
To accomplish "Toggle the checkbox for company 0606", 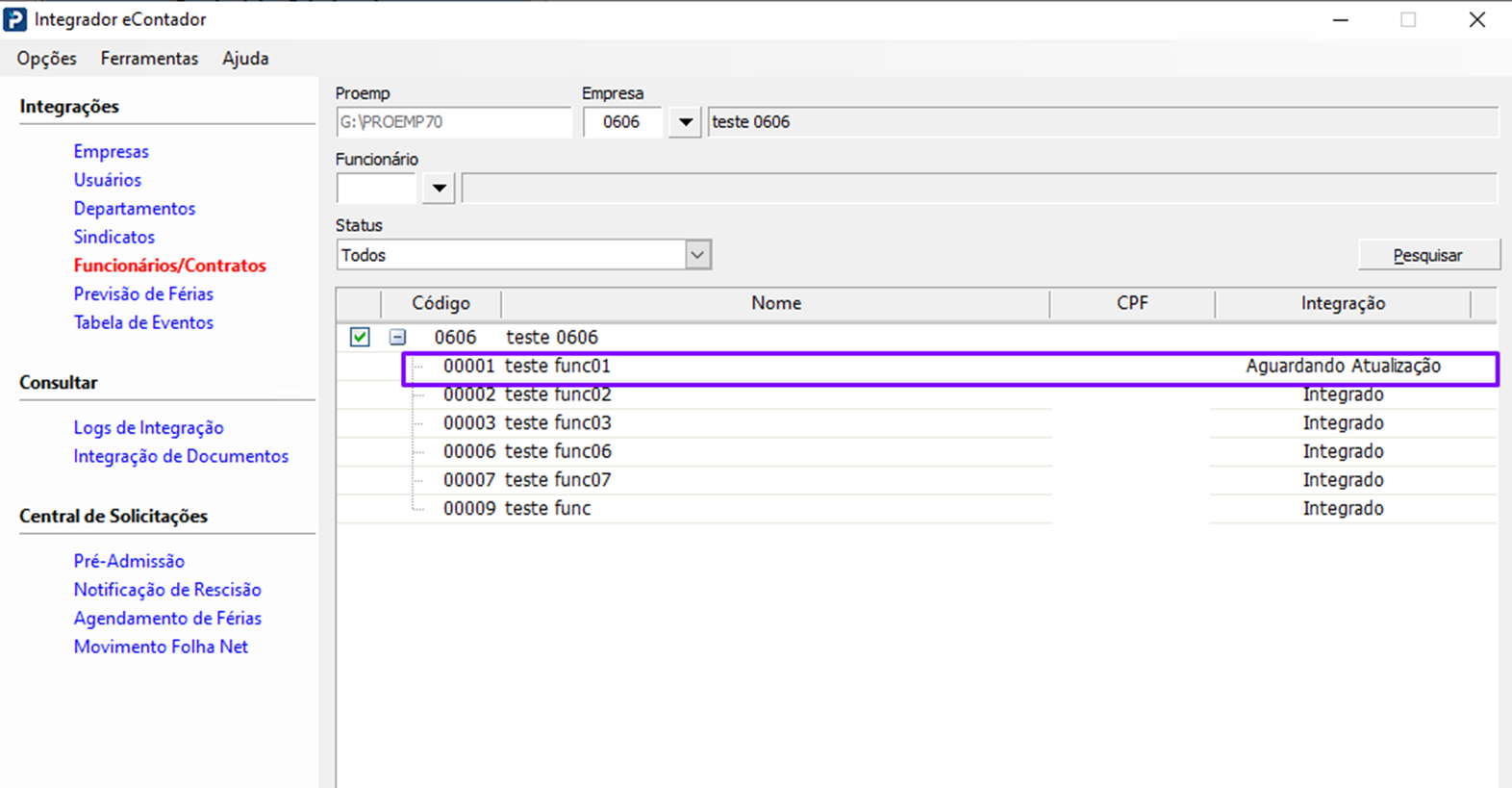I will click(360, 337).
